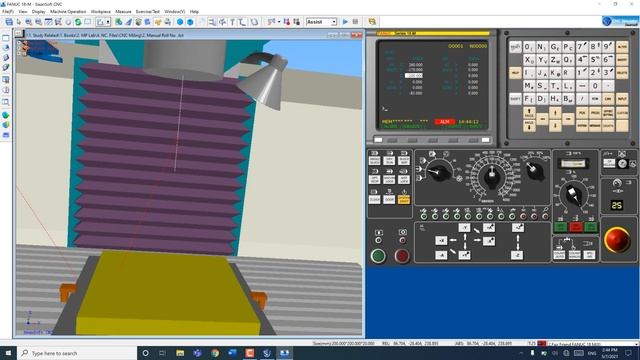Click the -Z jog button
Viewport: 640px width, 360px height.
click(517, 256)
